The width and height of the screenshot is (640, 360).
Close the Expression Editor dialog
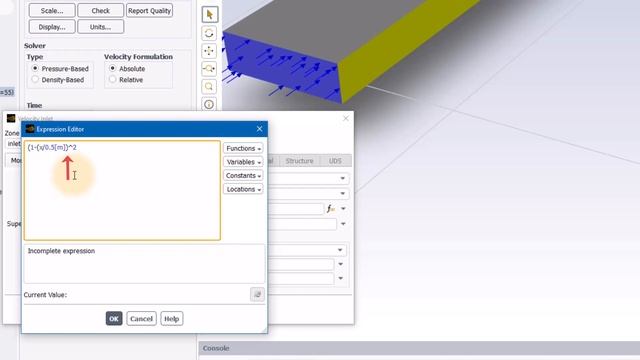coord(260,129)
